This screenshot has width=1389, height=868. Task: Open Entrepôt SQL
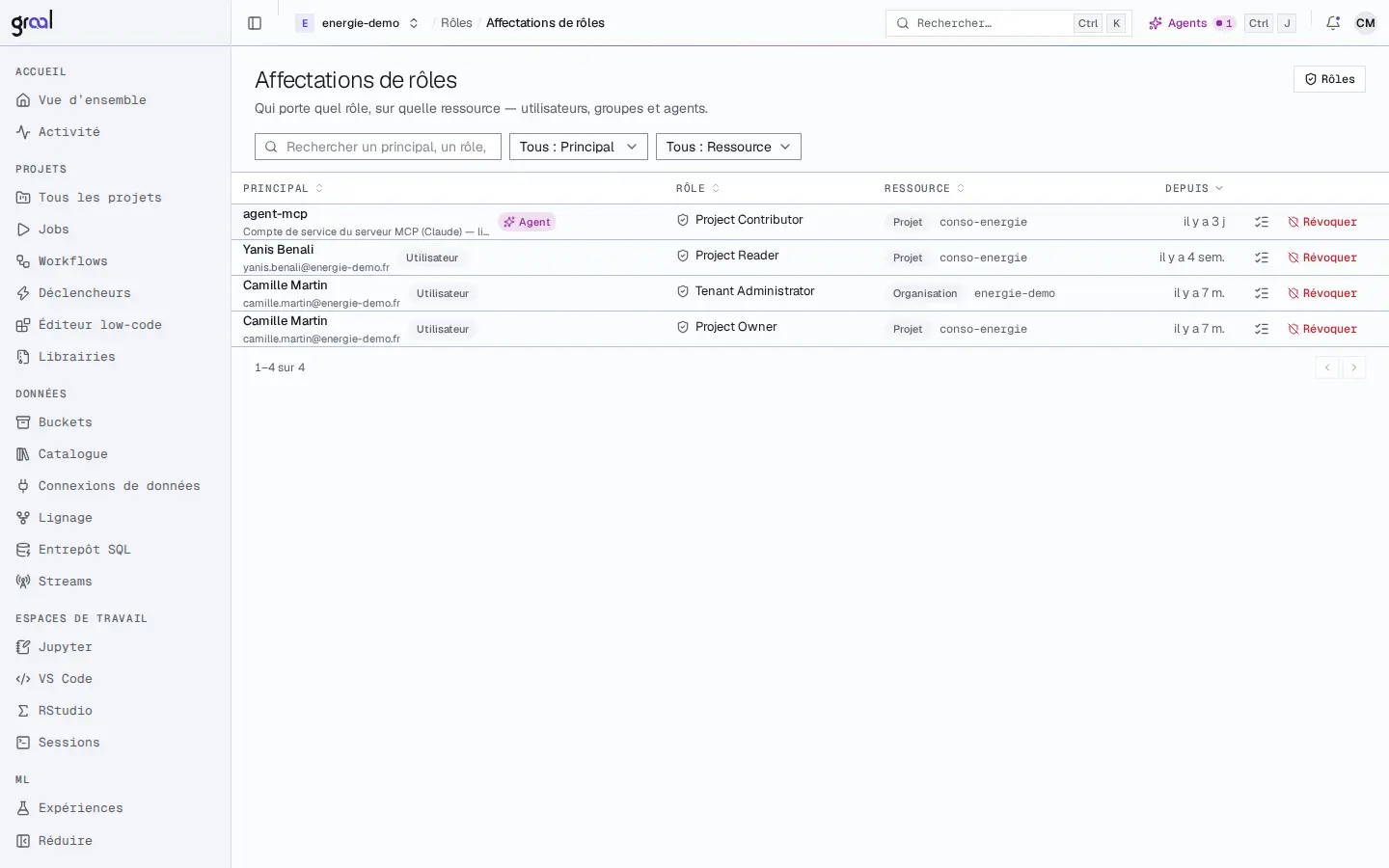(115, 550)
